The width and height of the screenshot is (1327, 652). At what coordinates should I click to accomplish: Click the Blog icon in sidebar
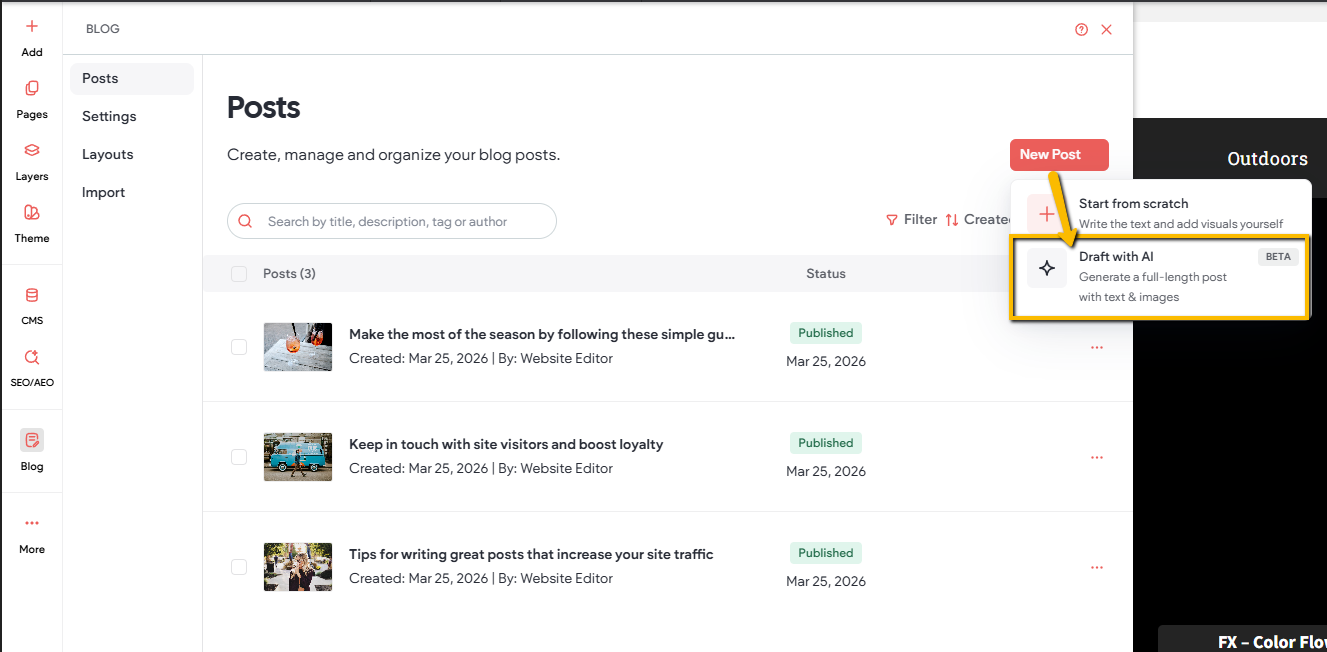click(x=32, y=441)
